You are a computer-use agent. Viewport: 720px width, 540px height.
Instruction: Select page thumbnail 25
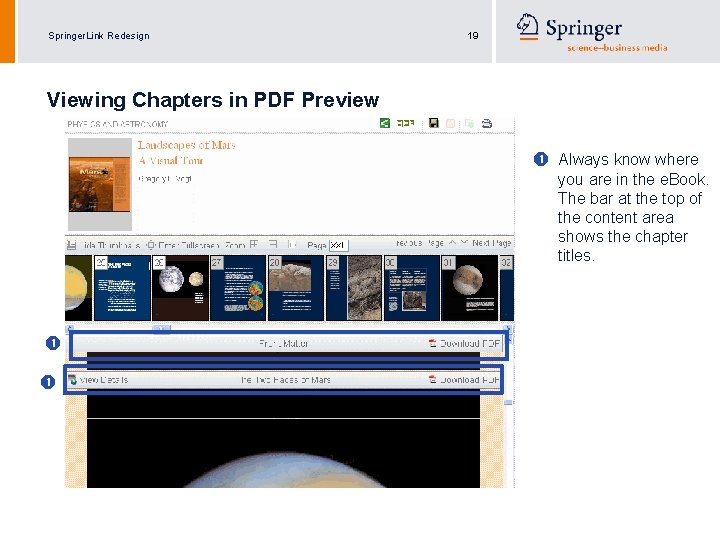click(x=122, y=288)
